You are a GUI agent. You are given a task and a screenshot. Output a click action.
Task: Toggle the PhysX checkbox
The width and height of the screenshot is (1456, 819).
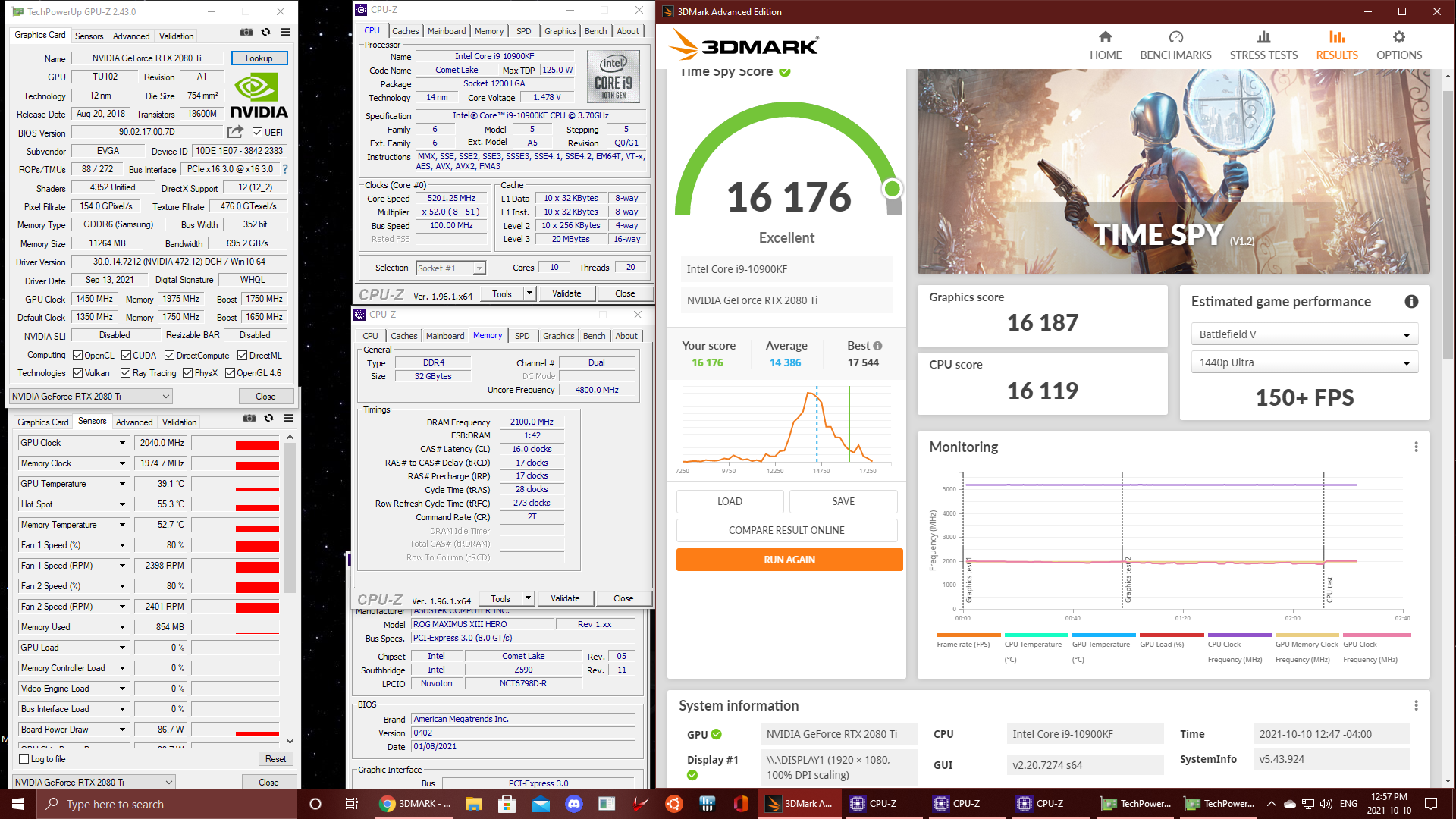point(187,373)
